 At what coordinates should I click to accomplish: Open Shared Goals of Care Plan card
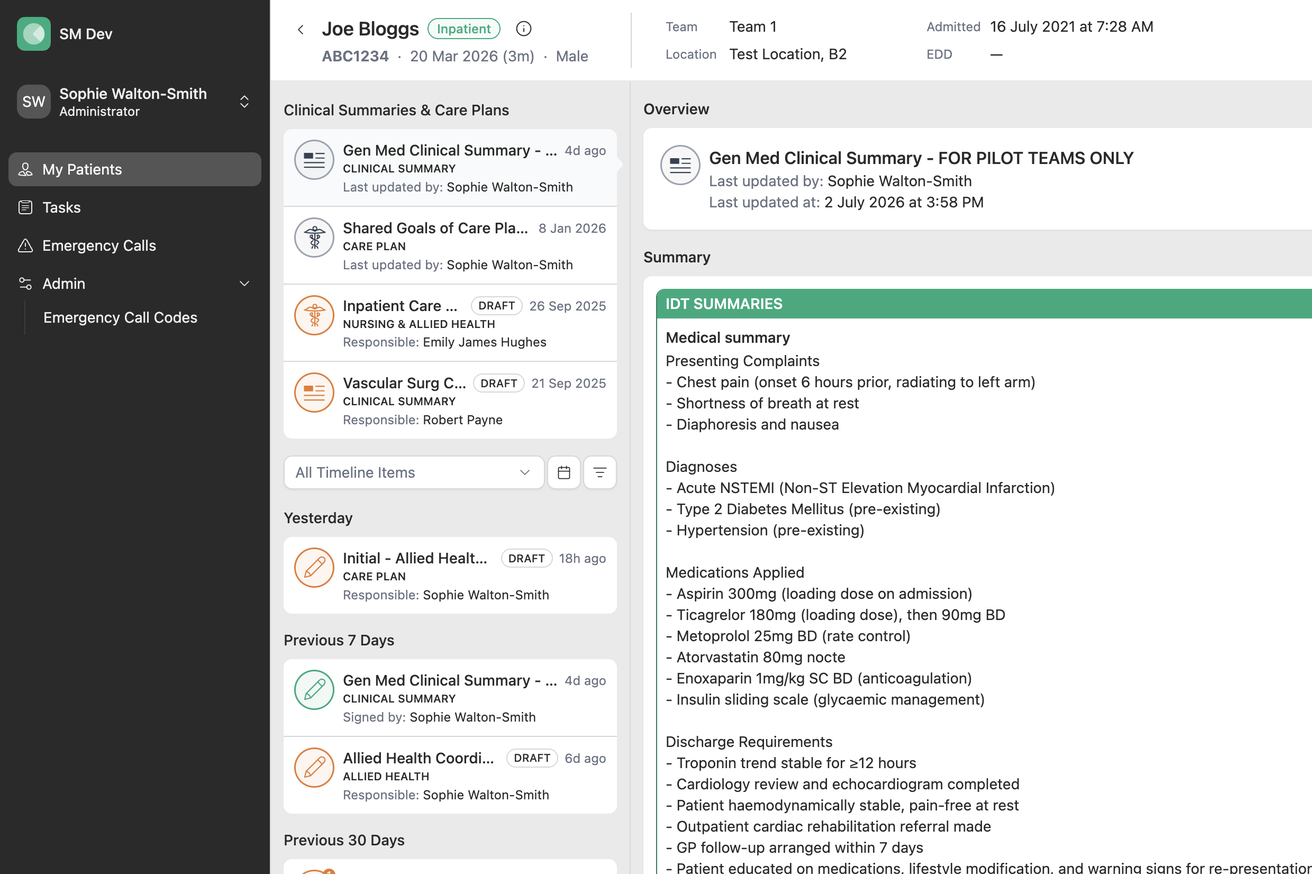[450, 246]
